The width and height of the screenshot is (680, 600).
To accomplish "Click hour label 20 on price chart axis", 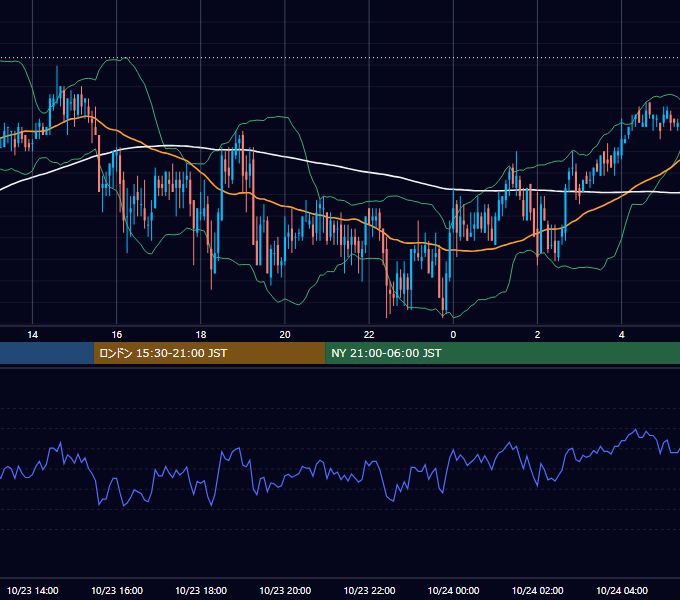I will coord(285,335).
